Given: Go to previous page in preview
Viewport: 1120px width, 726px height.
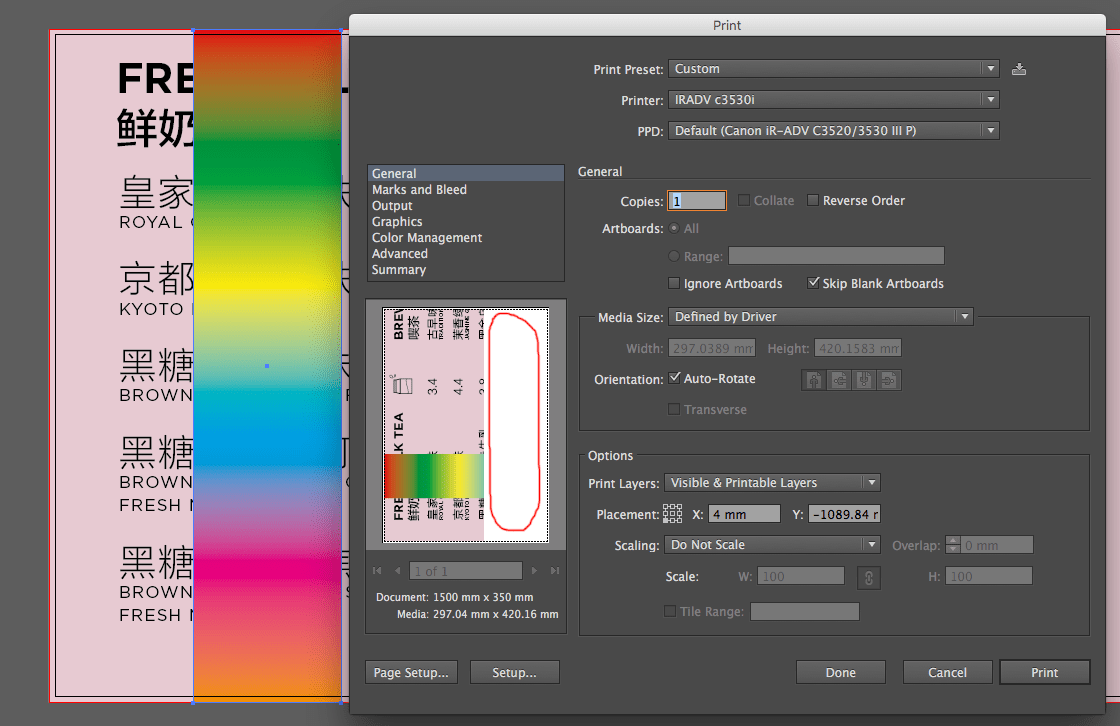Looking at the screenshot, I should click(397, 570).
